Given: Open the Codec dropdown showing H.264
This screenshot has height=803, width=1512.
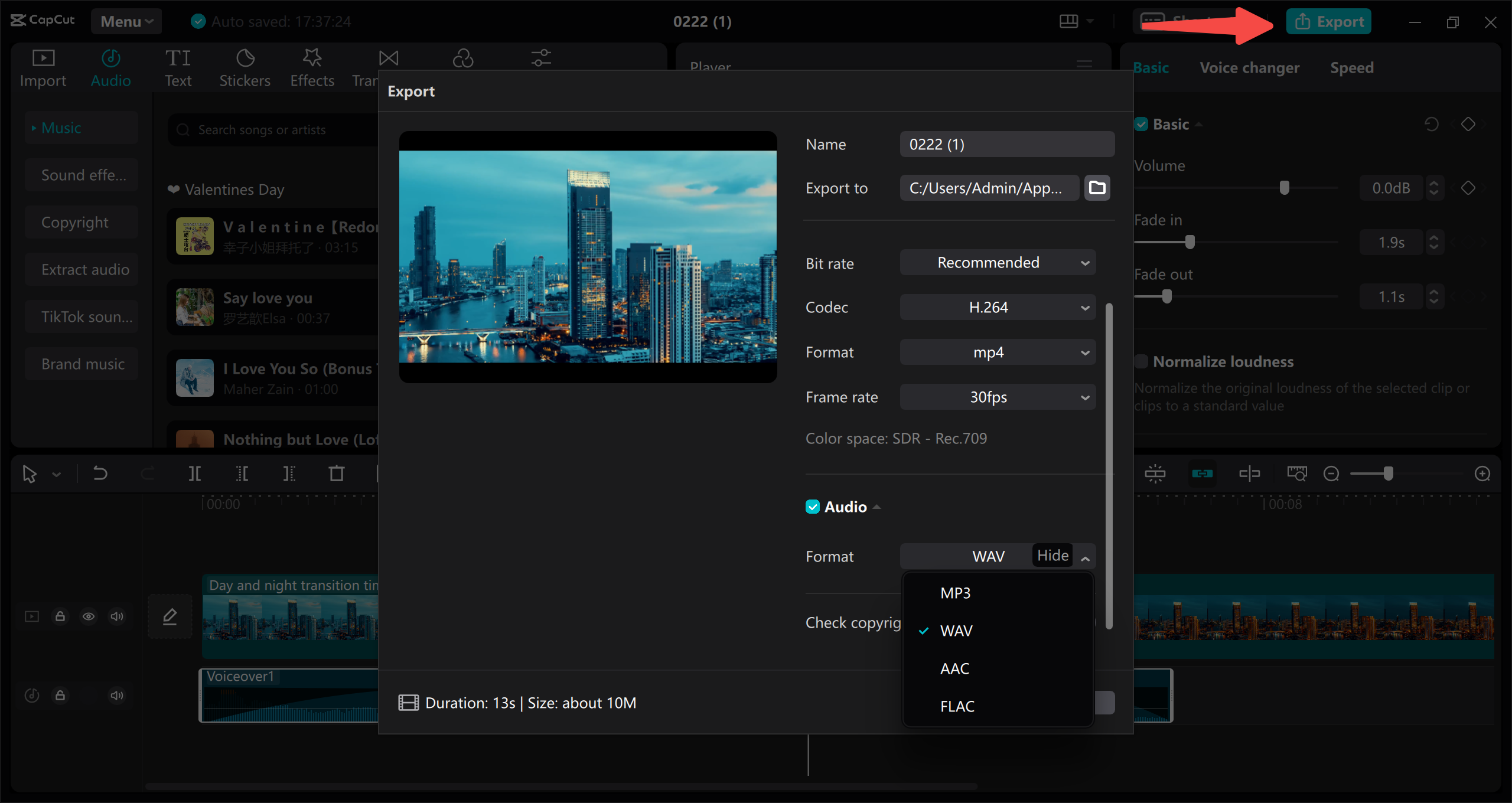Looking at the screenshot, I should 998,307.
